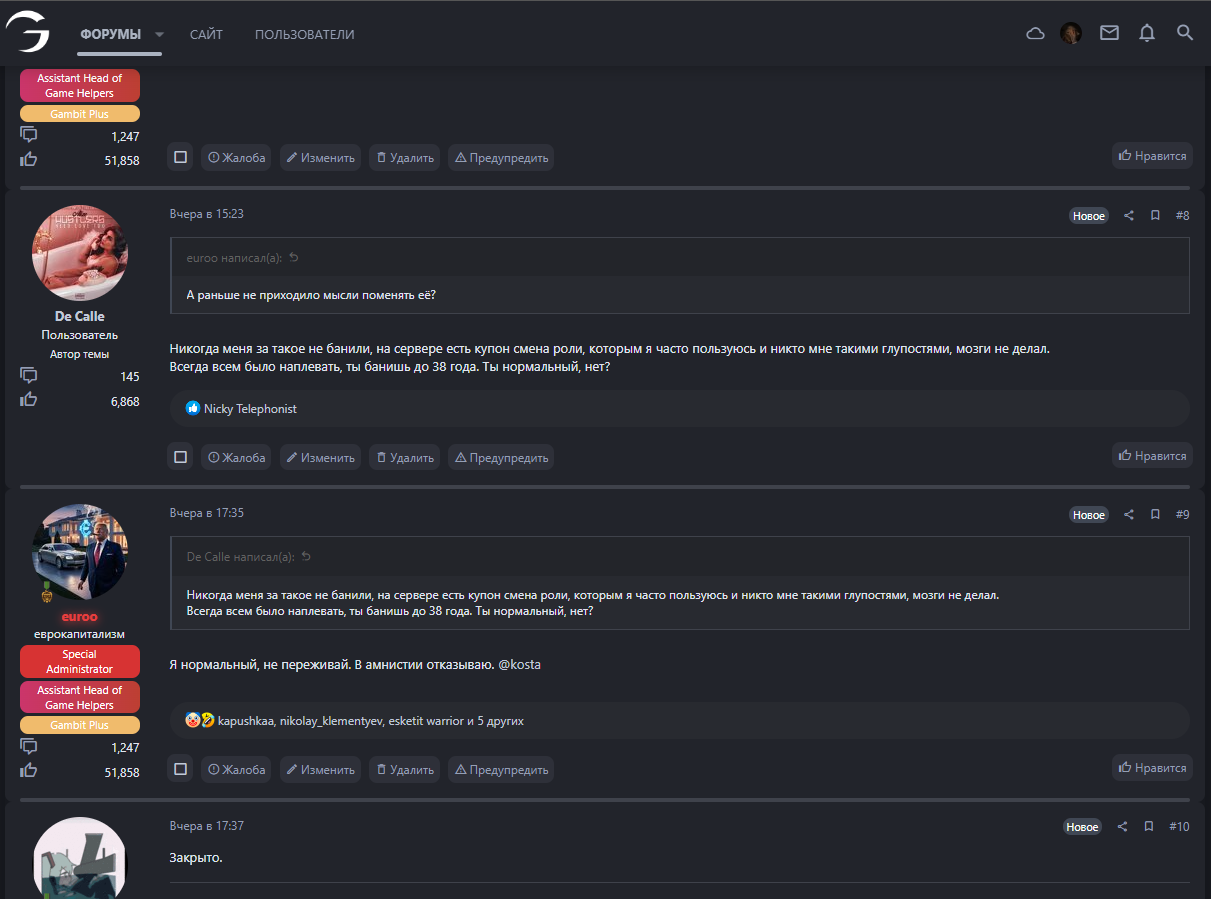Tick the checkbox on post #9
The height and width of the screenshot is (899, 1211).
(x=181, y=769)
